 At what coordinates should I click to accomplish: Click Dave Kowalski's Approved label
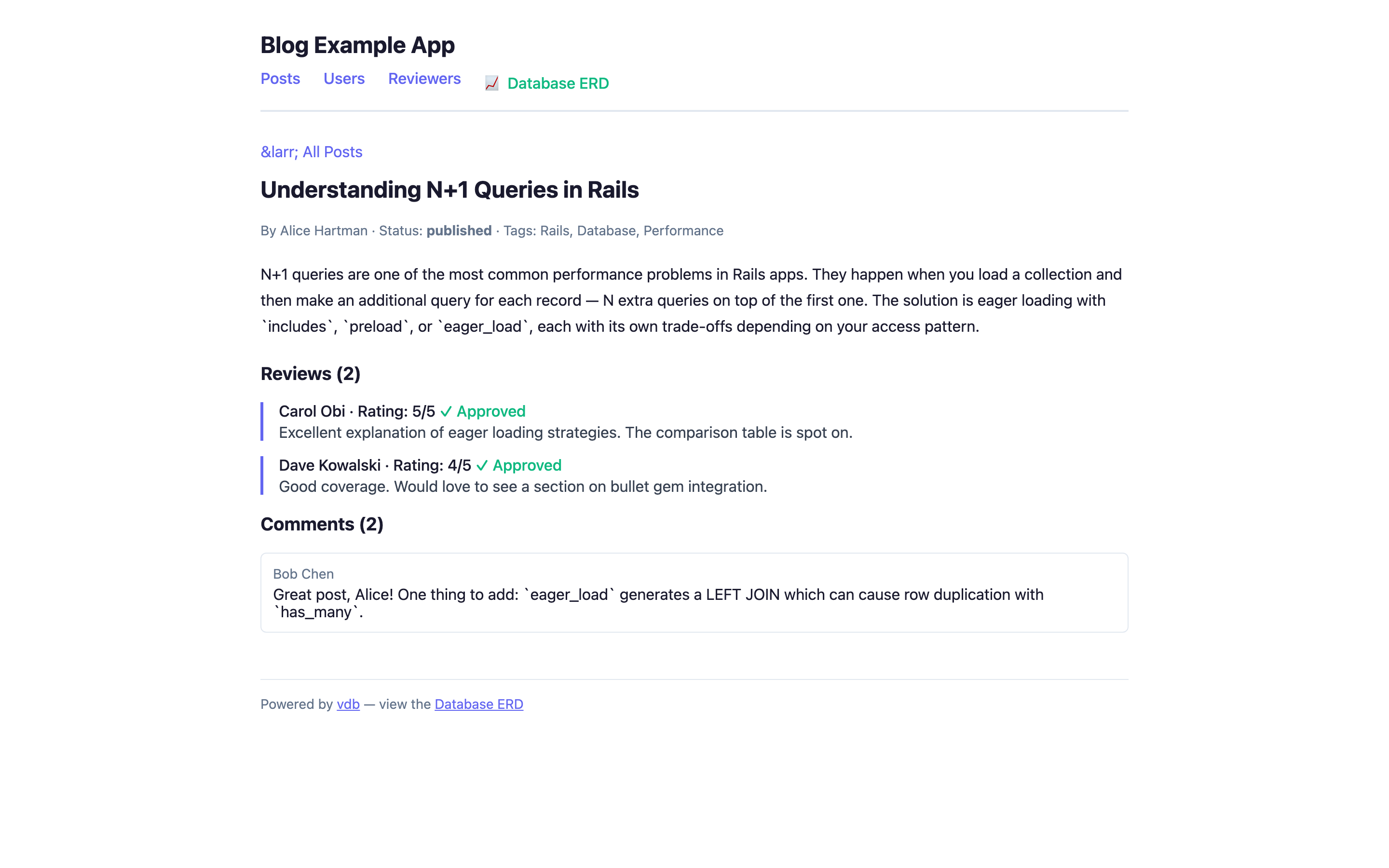(x=527, y=465)
